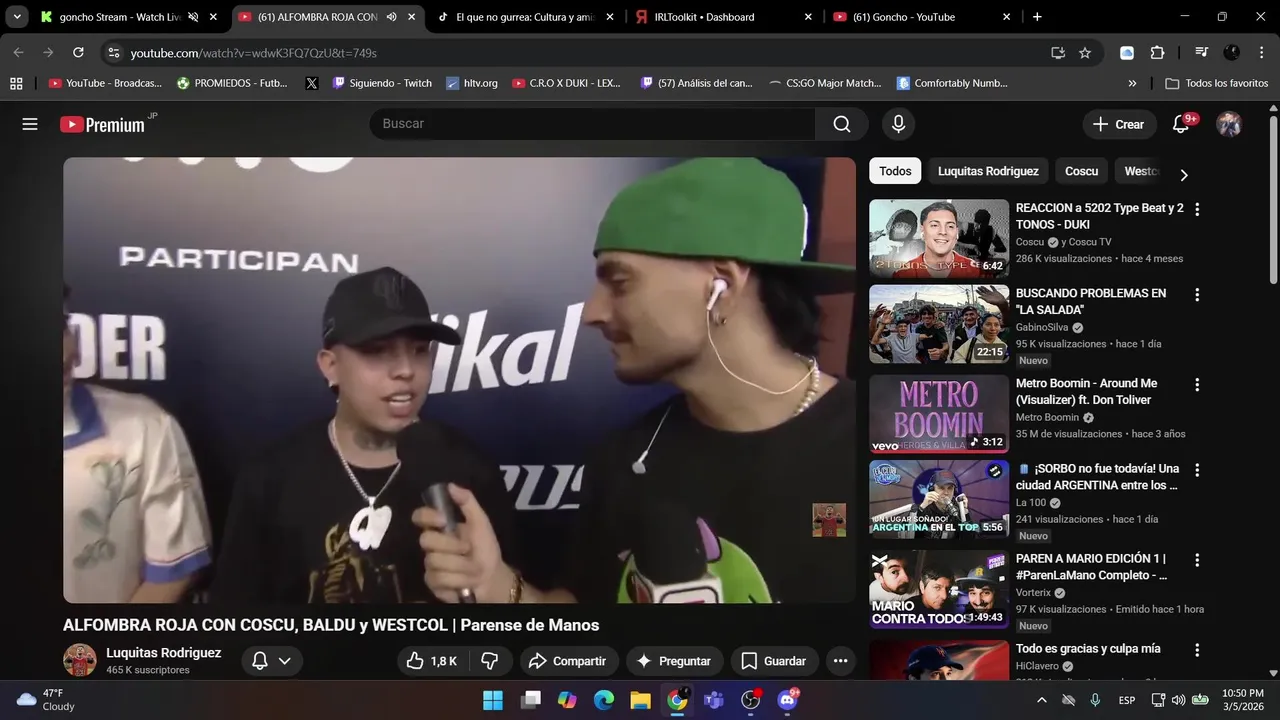Open options for Metro Boomin video

point(1197,384)
